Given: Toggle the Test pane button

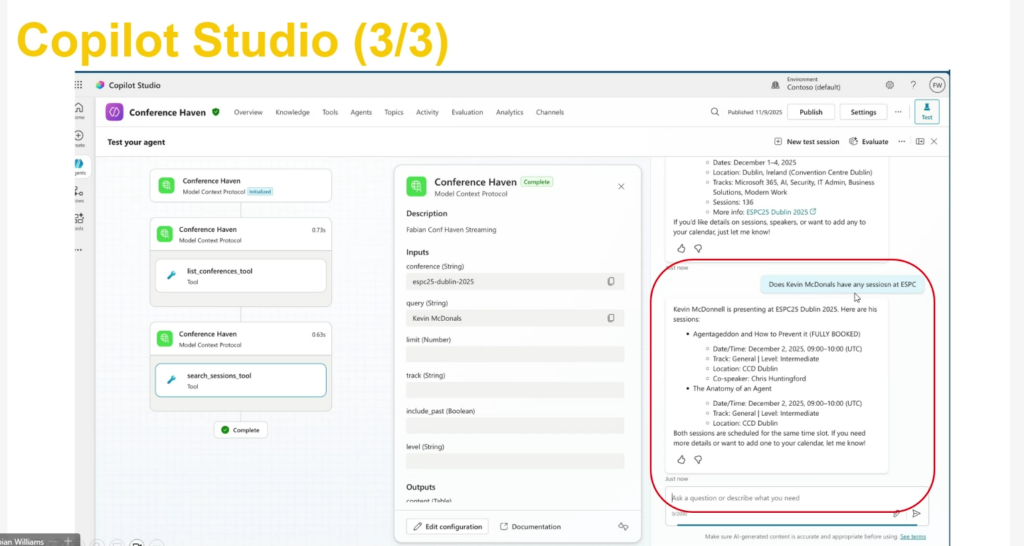Looking at the screenshot, I should pyautogui.click(x=926, y=112).
